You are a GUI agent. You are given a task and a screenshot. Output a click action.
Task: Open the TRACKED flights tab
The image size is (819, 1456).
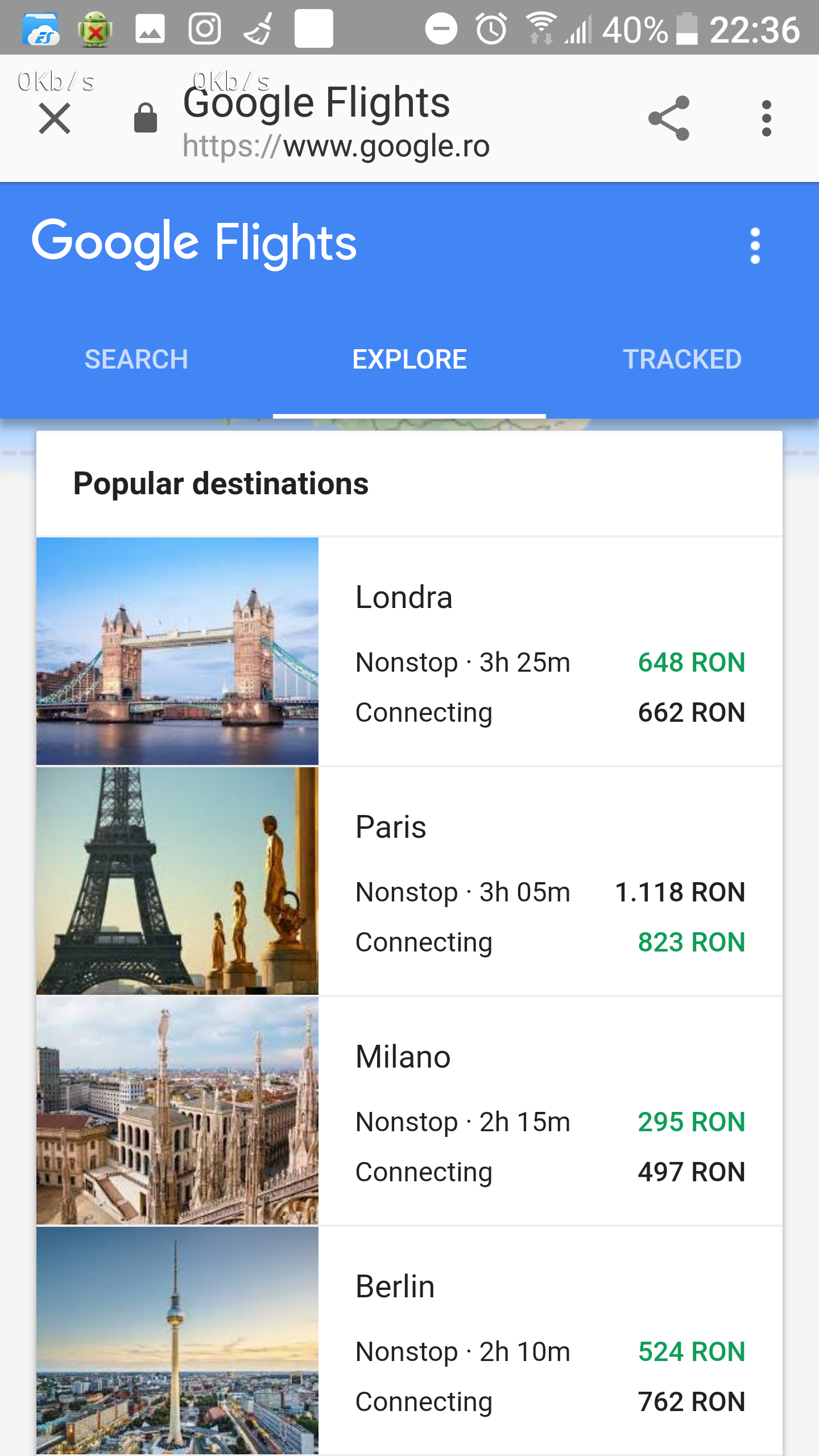[x=682, y=359]
